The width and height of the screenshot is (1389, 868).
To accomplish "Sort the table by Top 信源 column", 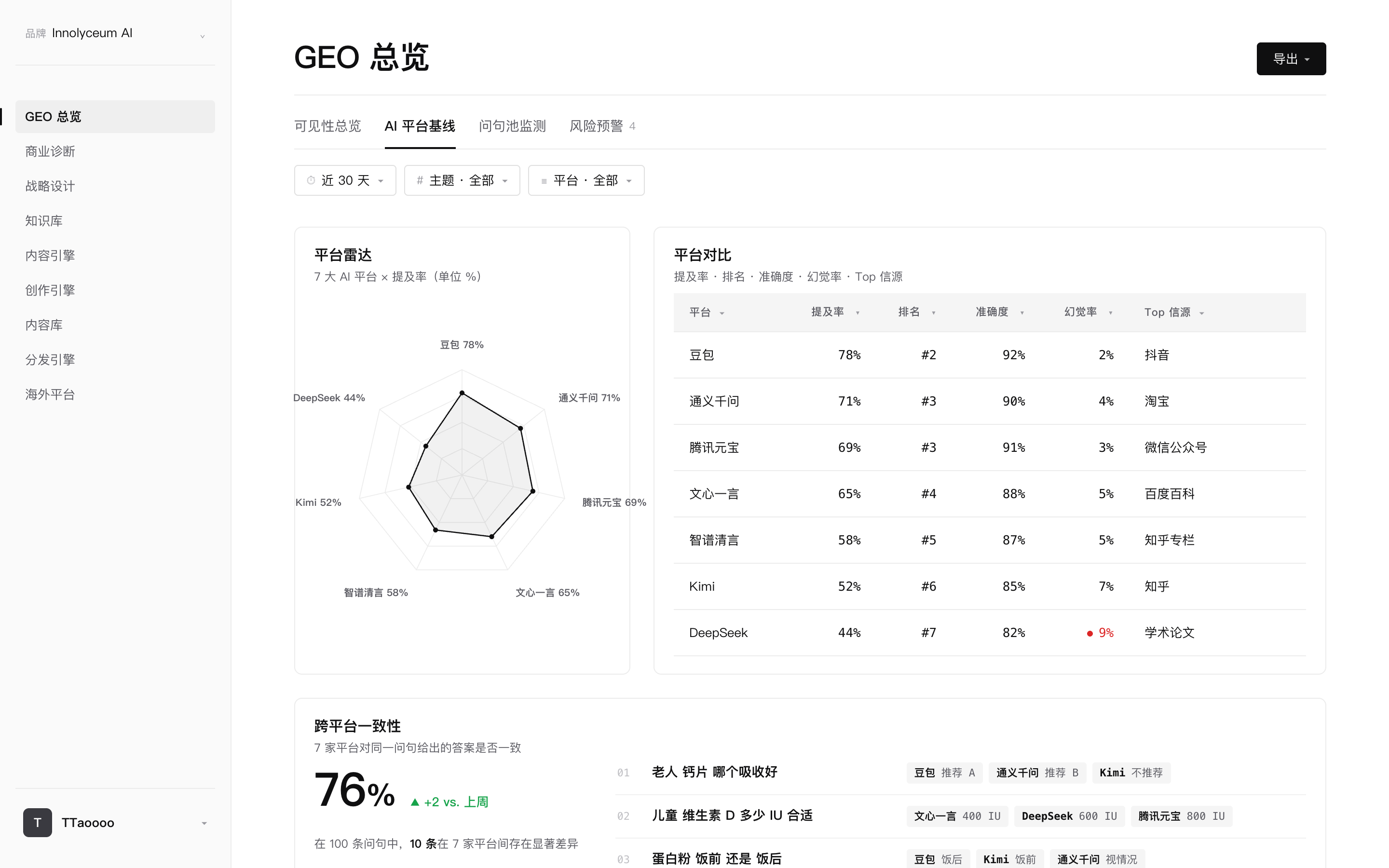I will (x=1174, y=312).
